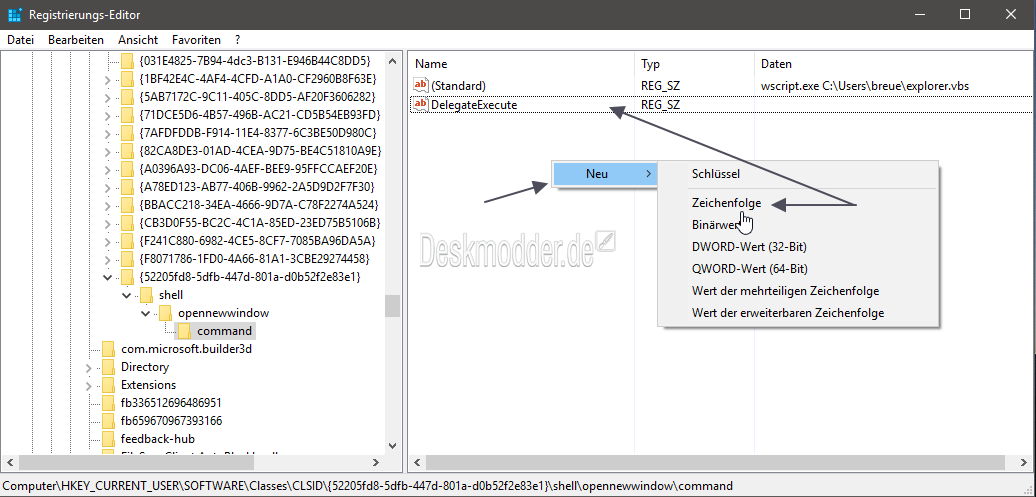Open the Bearbeiten menu
This screenshot has height=497, width=1036.
[x=76, y=40]
